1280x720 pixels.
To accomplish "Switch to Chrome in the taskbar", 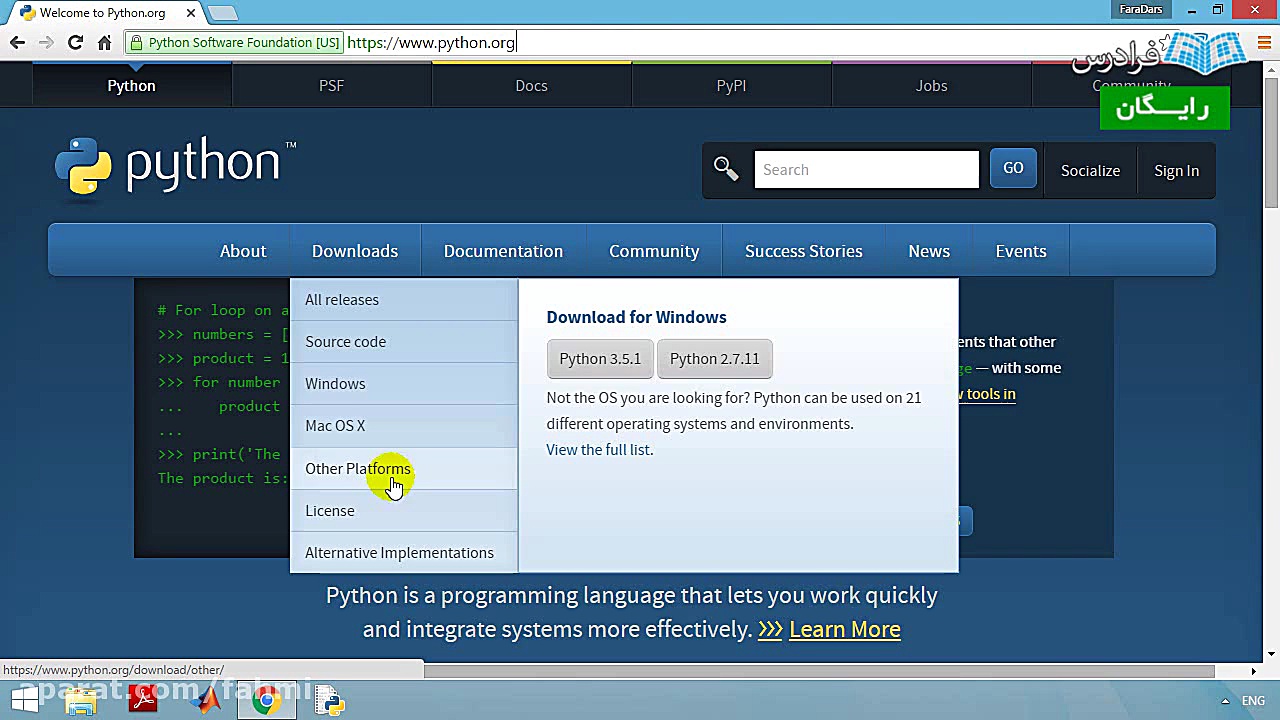I will [266, 700].
